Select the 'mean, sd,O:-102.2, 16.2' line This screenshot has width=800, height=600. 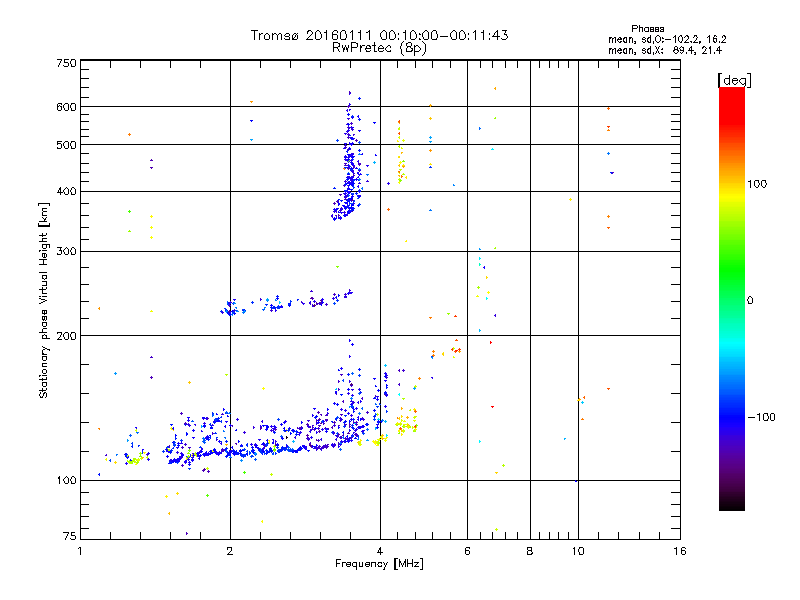pyautogui.click(x=667, y=39)
